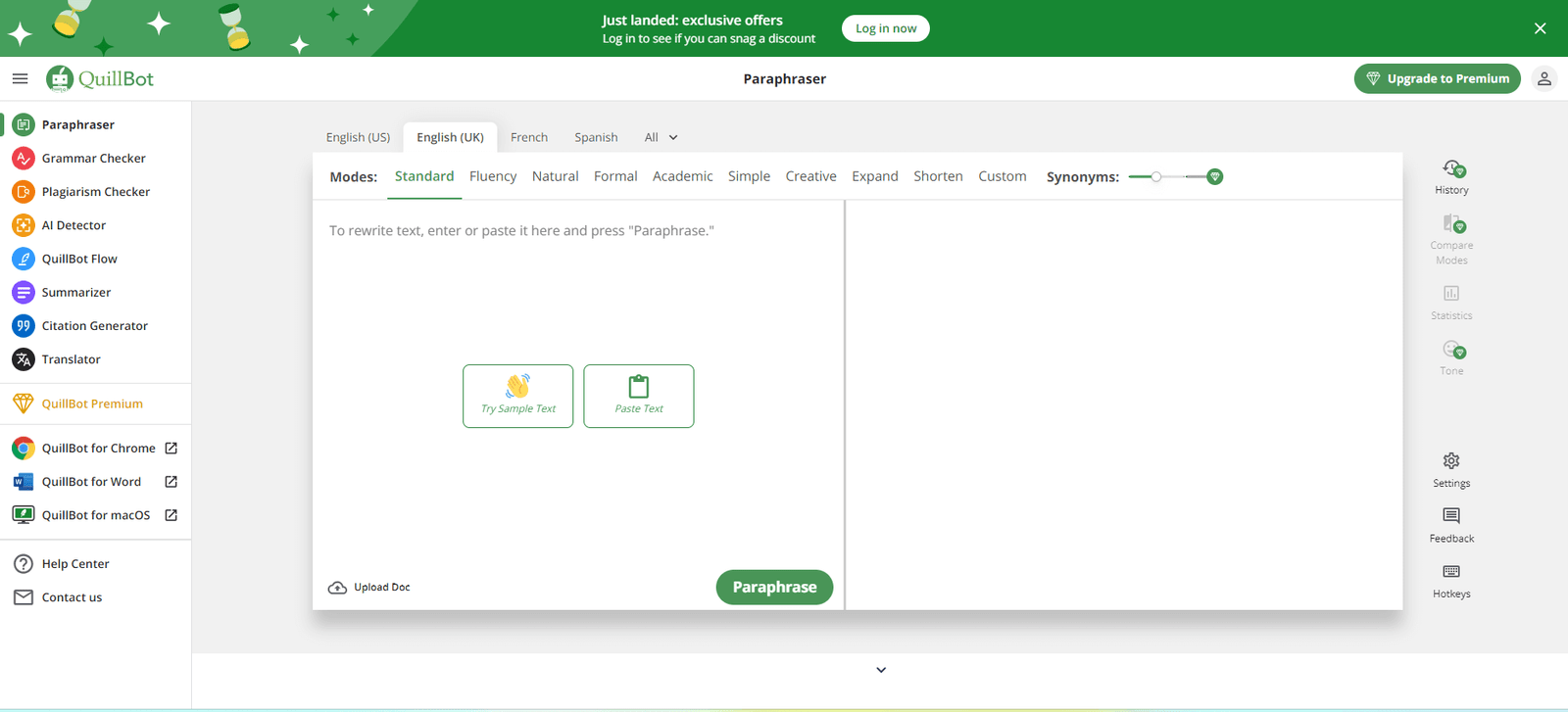Open QuillBot Flow from sidebar
The height and width of the screenshot is (712, 1568).
click(96, 259)
